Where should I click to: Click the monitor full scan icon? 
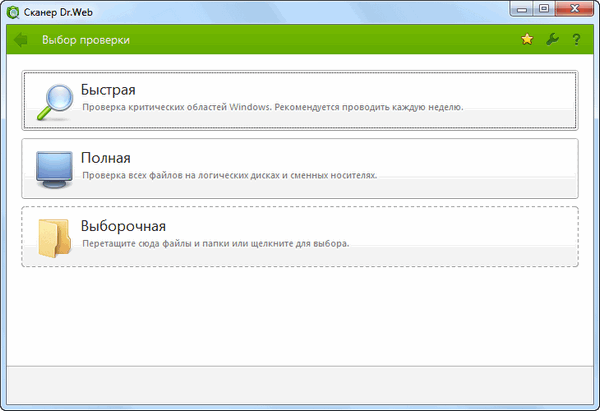pos(54,170)
